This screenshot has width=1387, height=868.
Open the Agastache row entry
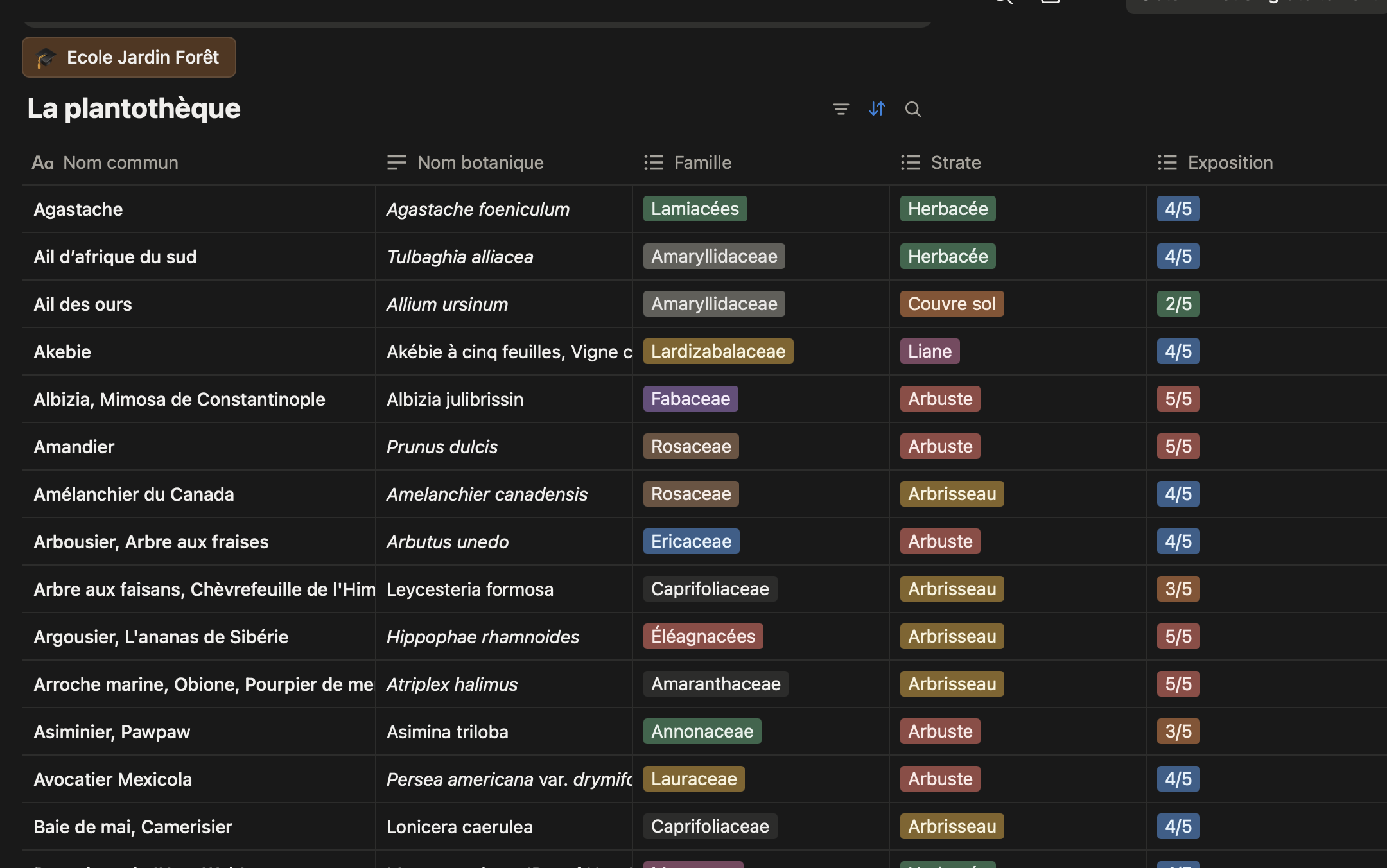(x=78, y=210)
